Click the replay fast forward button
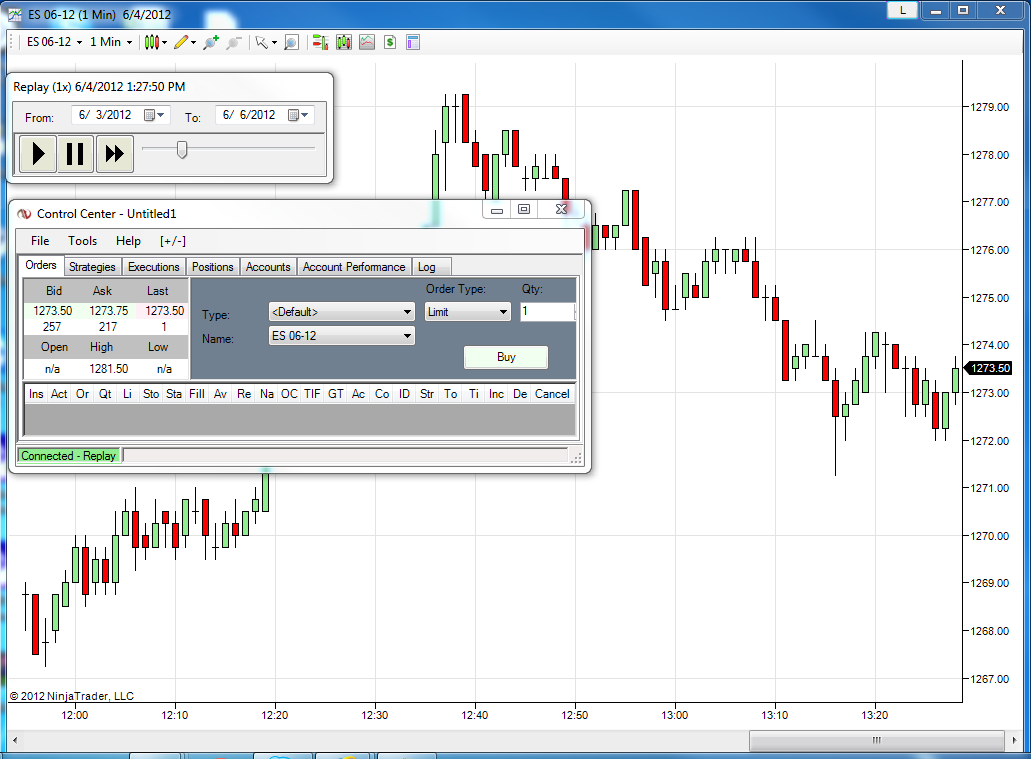The width and height of the screenshot is (1031, 759). 114,154
